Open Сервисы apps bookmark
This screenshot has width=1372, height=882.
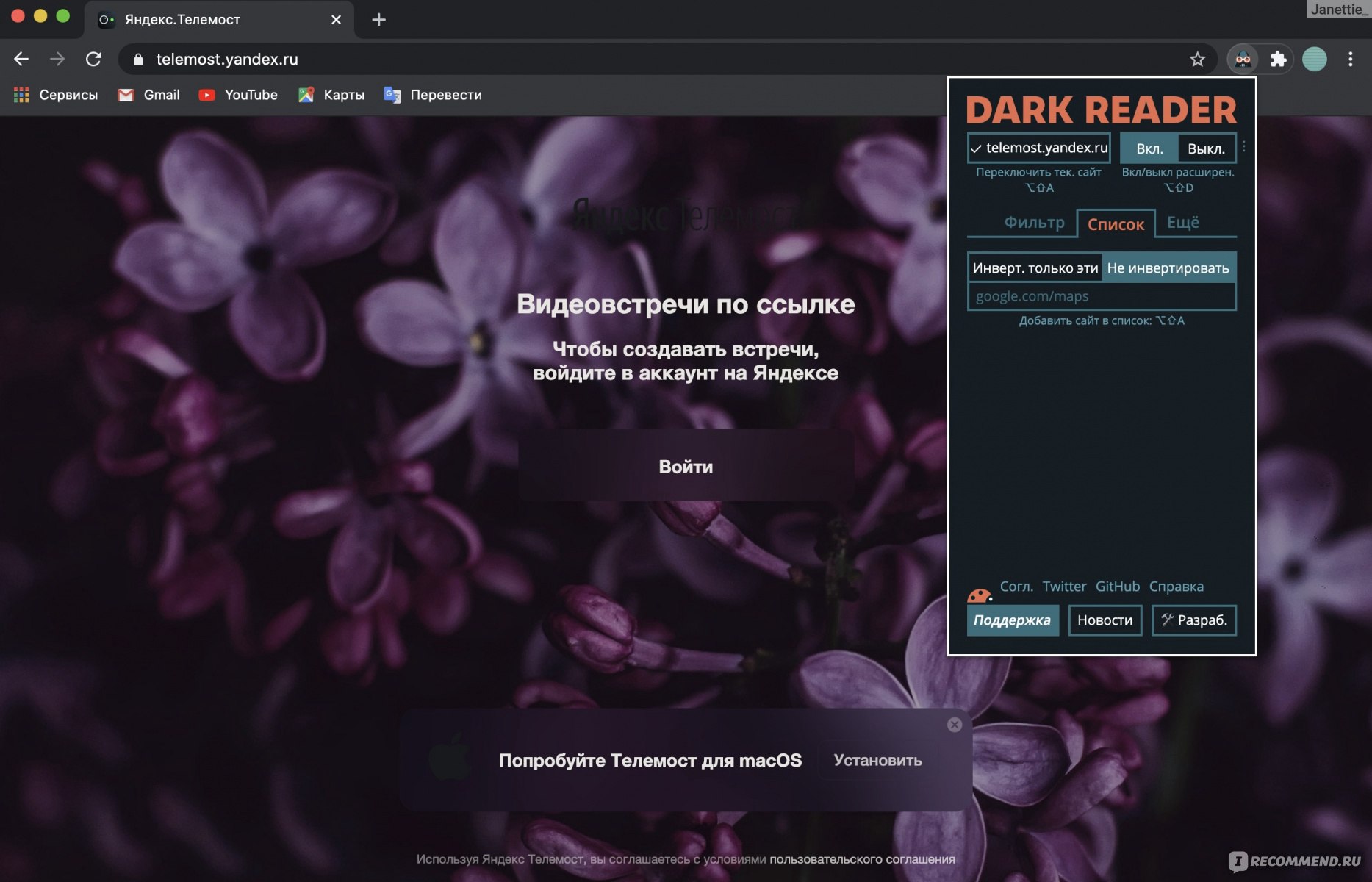point(56,95)
